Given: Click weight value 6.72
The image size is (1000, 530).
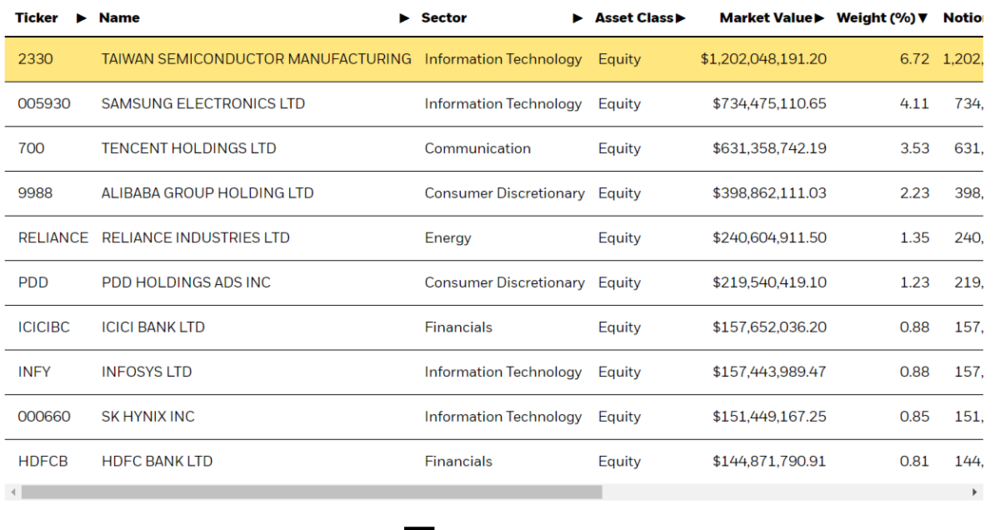Looking at the screenshot, I should (915, 59).
